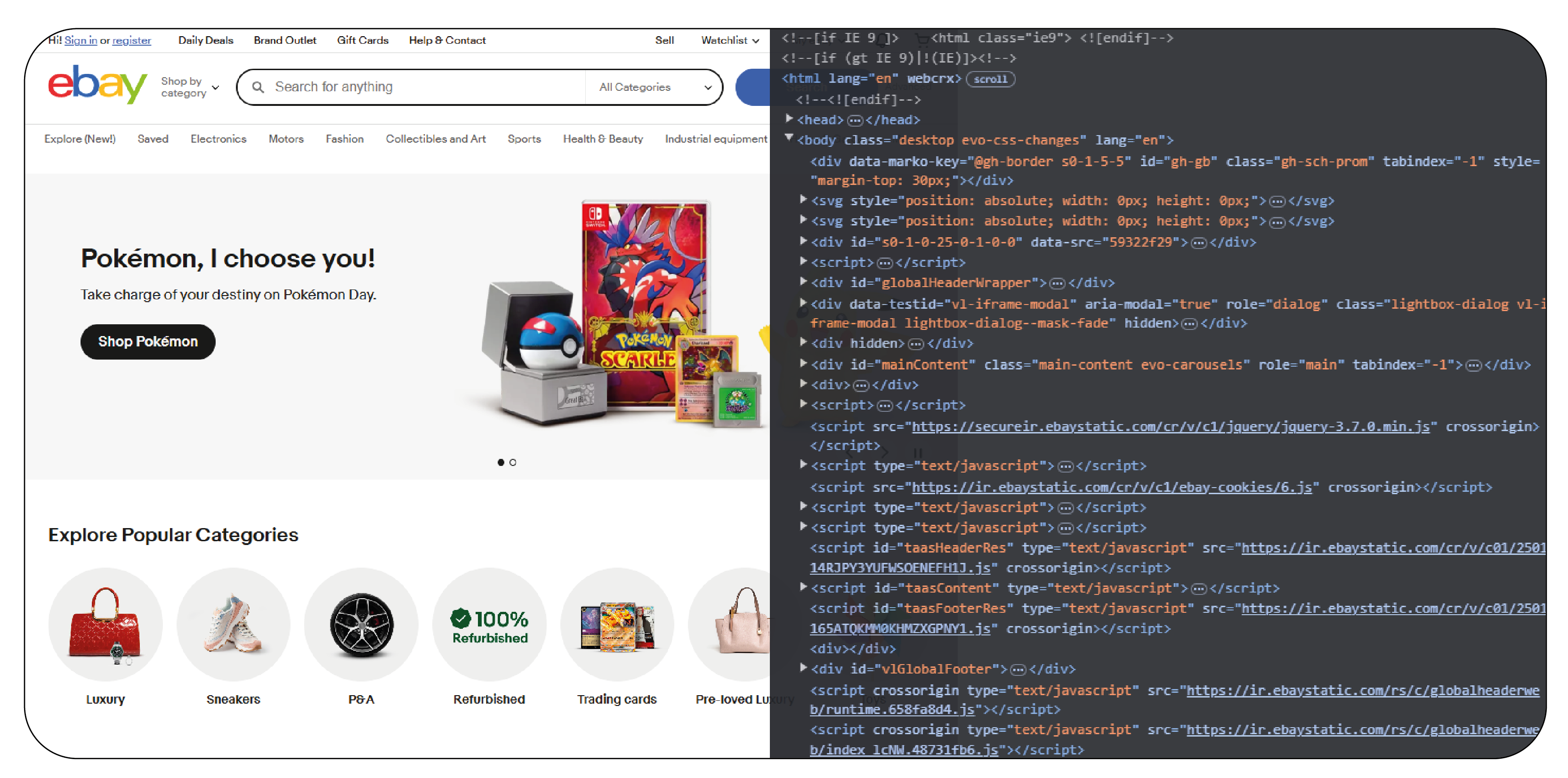Expand the vlGlobalFooter div node
The image size is (1568, 778).
[803, 668]
